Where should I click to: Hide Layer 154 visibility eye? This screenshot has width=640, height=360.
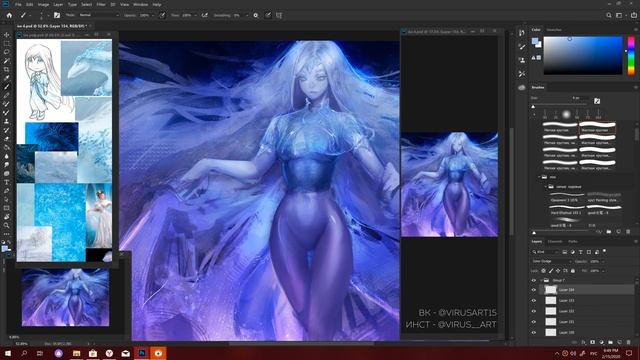[x=533, y=290]
